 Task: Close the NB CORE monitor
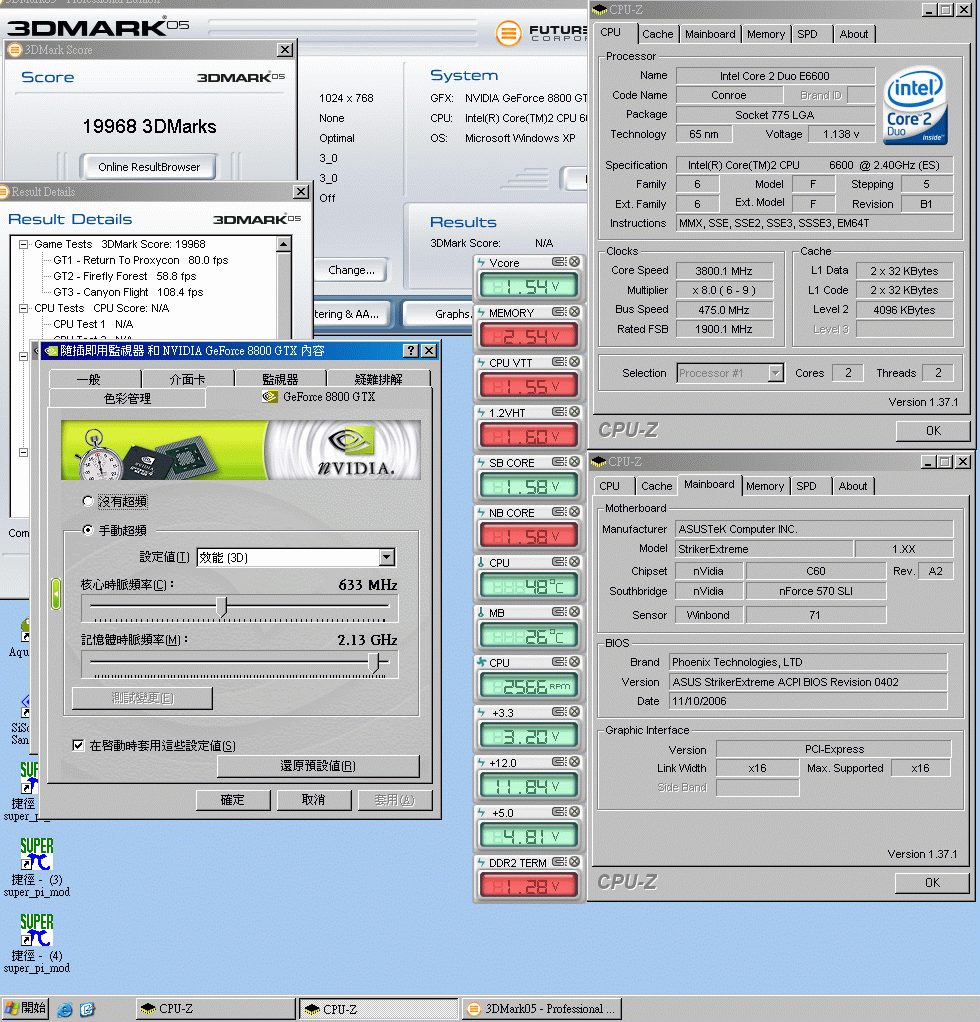click(x=574, y=512)
